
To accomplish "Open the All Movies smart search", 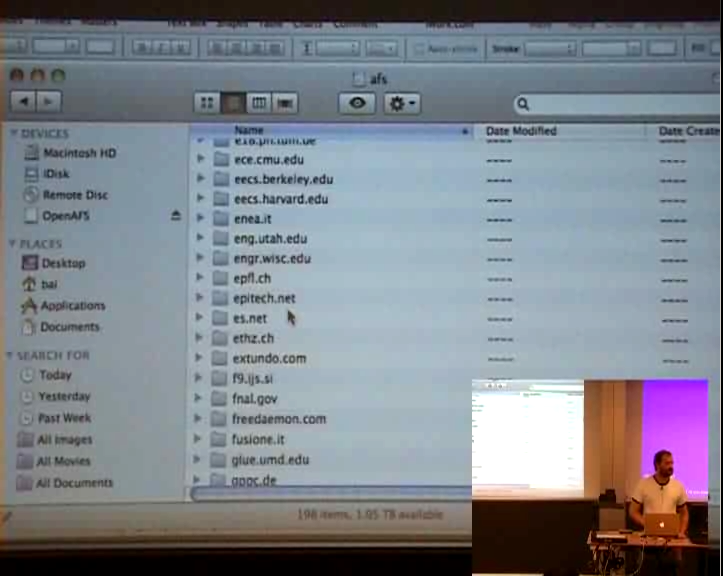I will click(63, 461).
